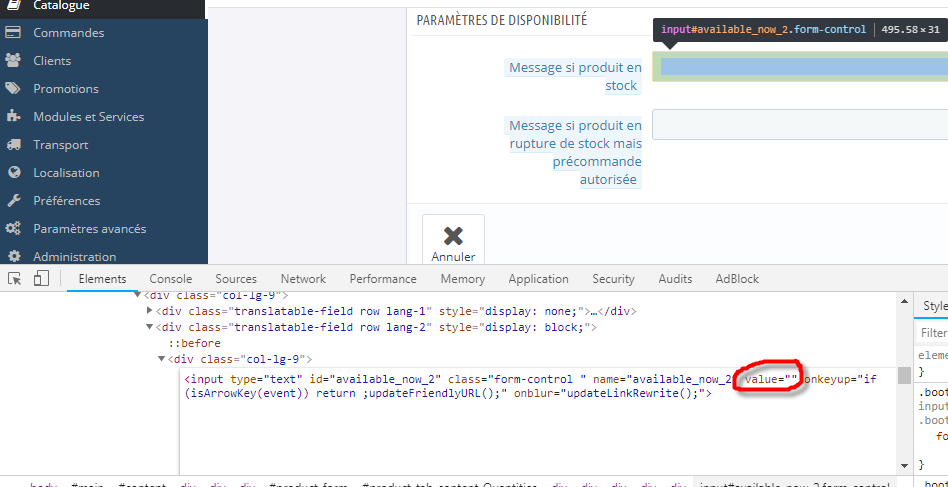Switch to the Memory tab
The width and height of the screenshot is (948, 487).
click(463, 279)
